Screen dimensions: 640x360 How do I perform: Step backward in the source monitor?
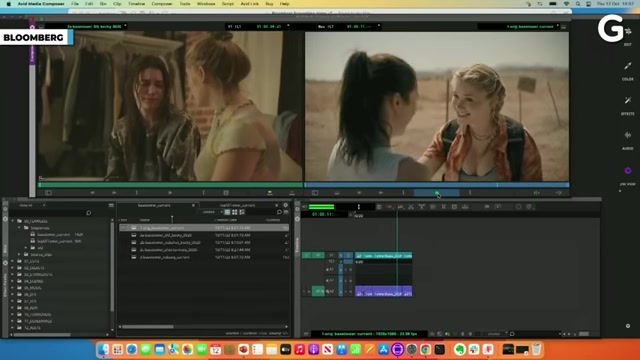92,193
